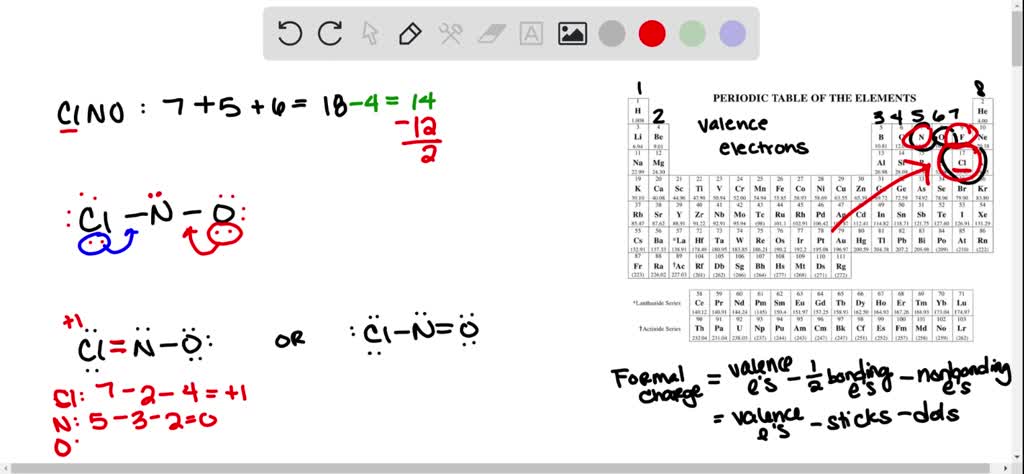
Task: Select the pointer selection tool
Action: 370,33
